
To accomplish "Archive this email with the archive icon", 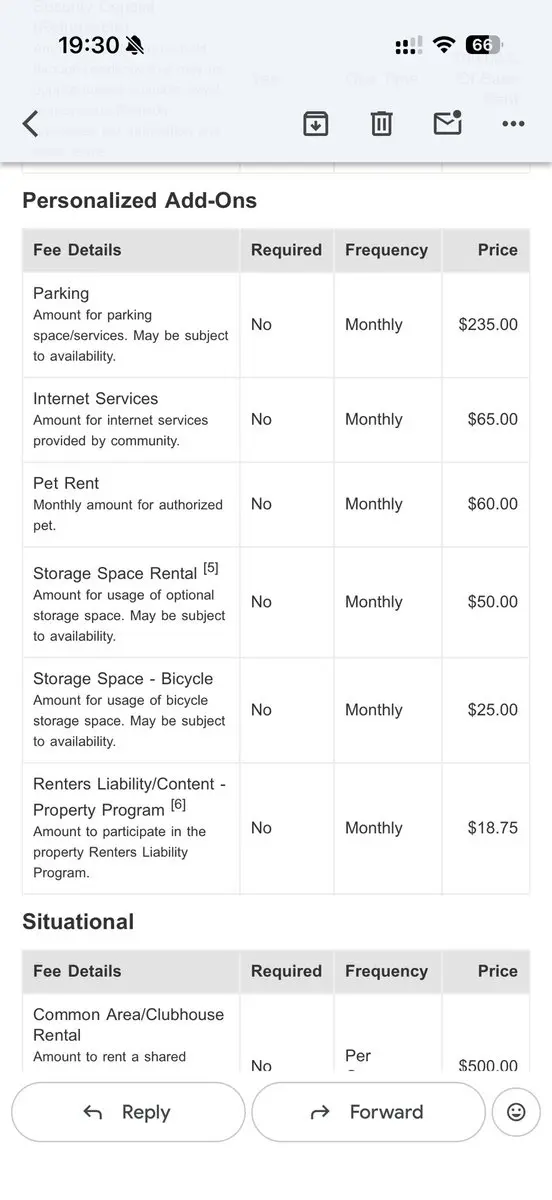I will tap(316, 124).
